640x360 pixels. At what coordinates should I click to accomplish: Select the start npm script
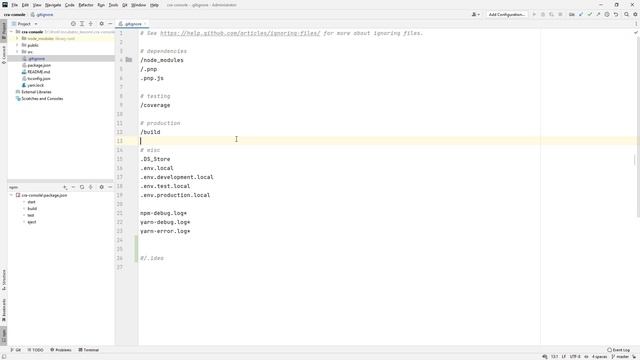[x=31, y=202]
